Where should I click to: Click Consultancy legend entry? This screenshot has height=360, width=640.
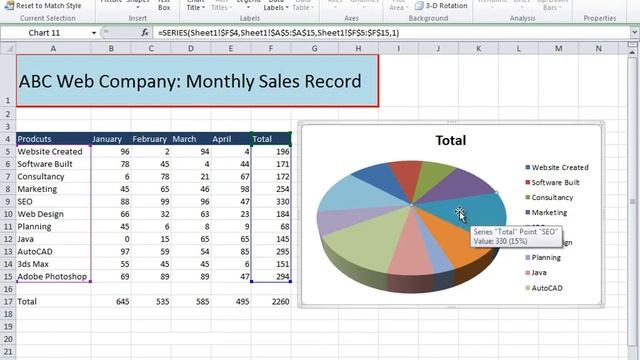[549, 198]
